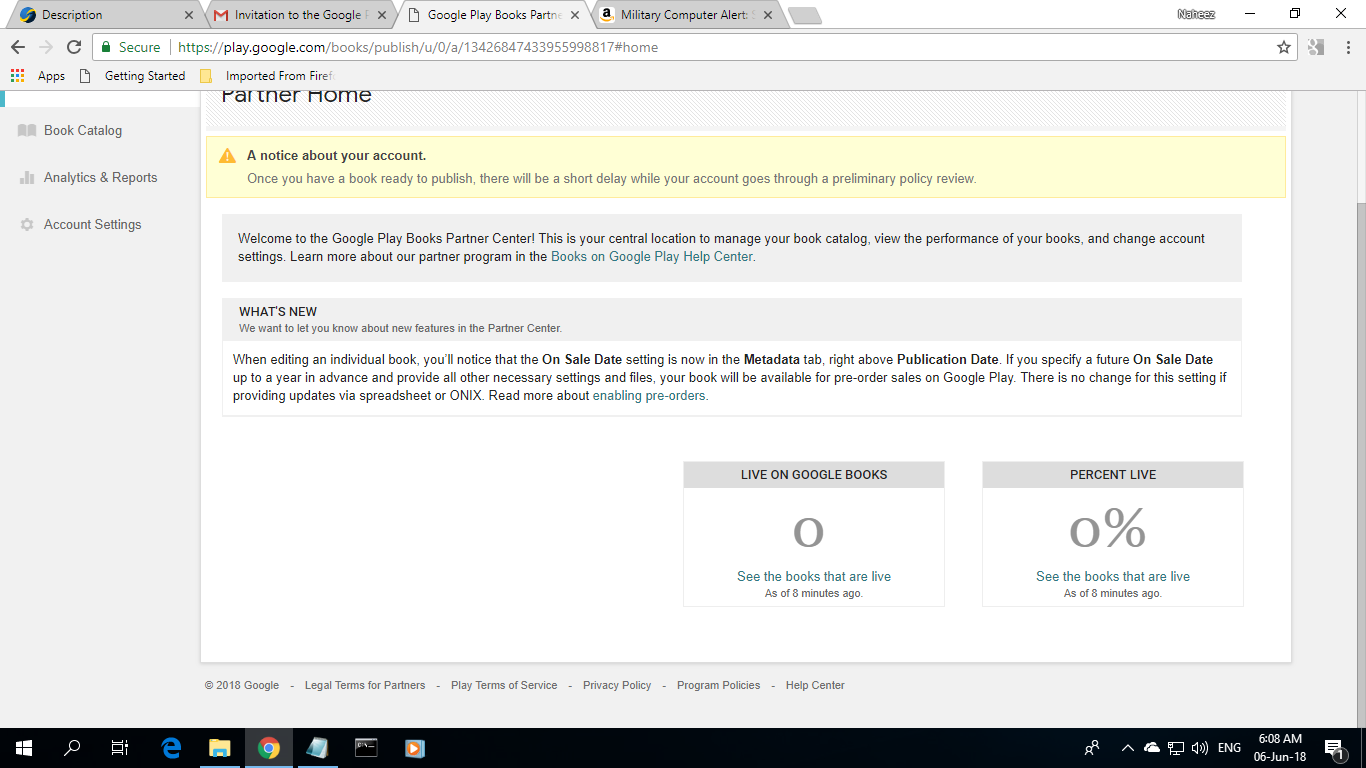This screenshot has height=768, width=1366.
Task: Click the Naheez profile button
Action: tap(1196, 14)
